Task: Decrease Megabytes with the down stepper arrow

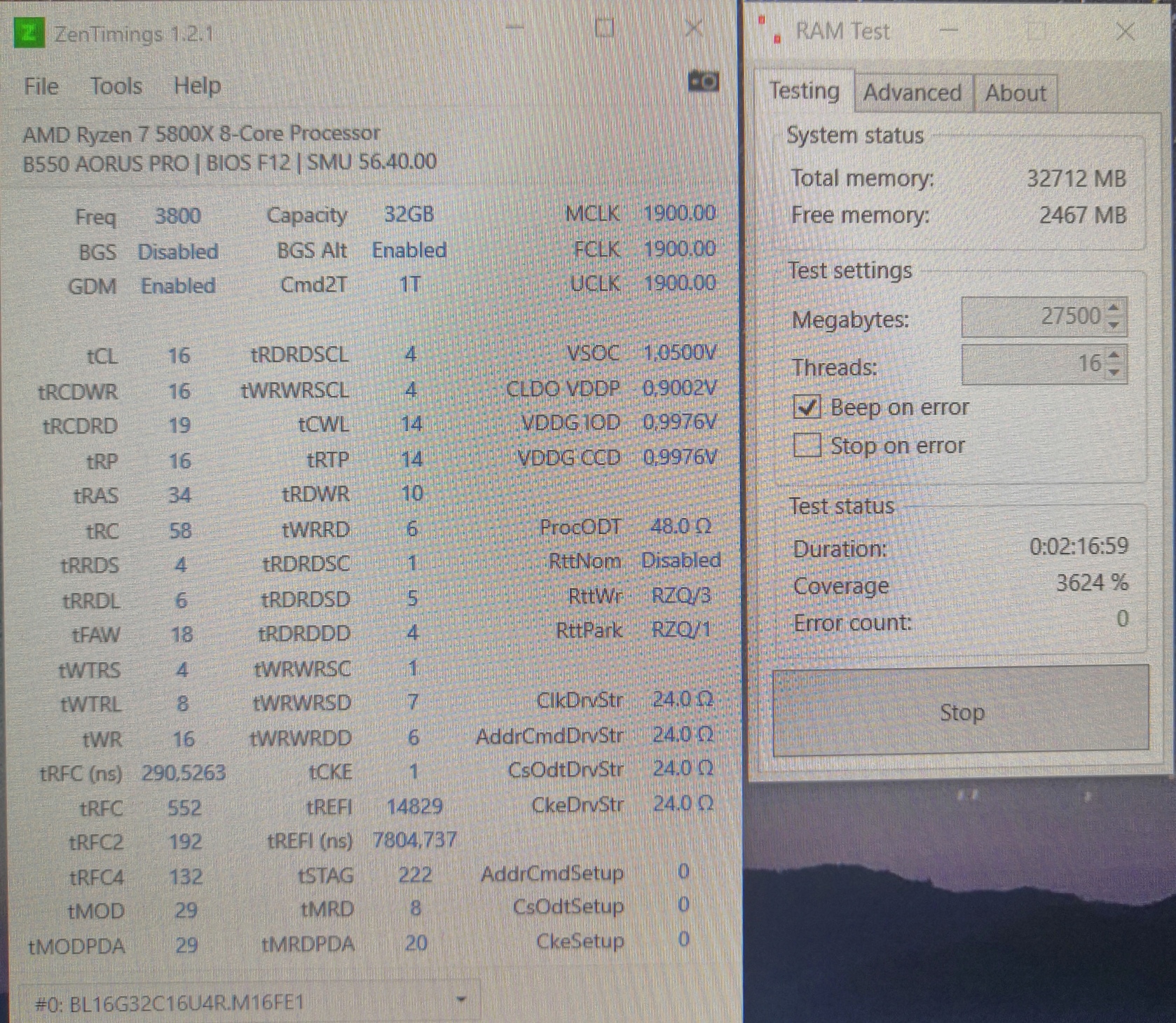Action: pos(1114,325)
